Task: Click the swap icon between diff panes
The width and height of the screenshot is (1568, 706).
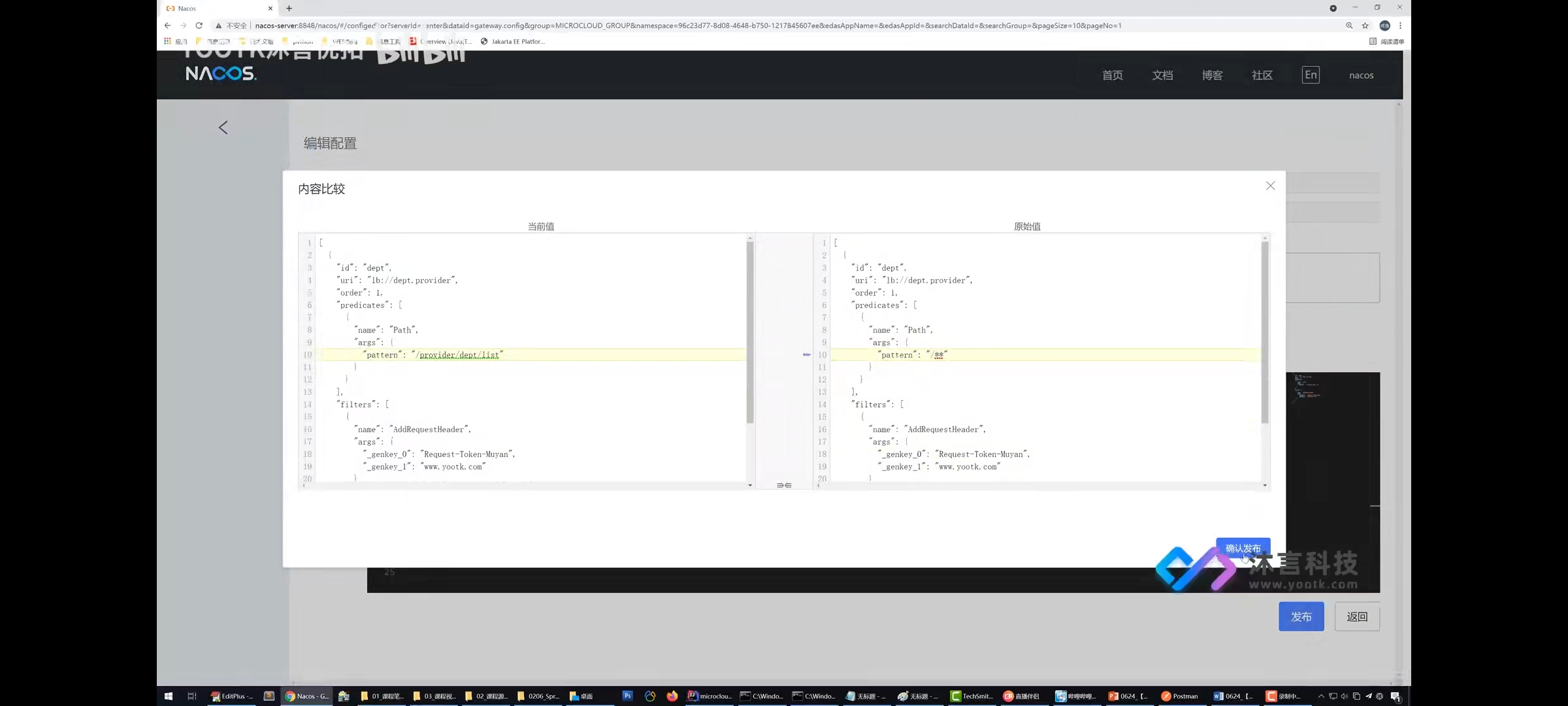Action: click(x=784, y=485)
